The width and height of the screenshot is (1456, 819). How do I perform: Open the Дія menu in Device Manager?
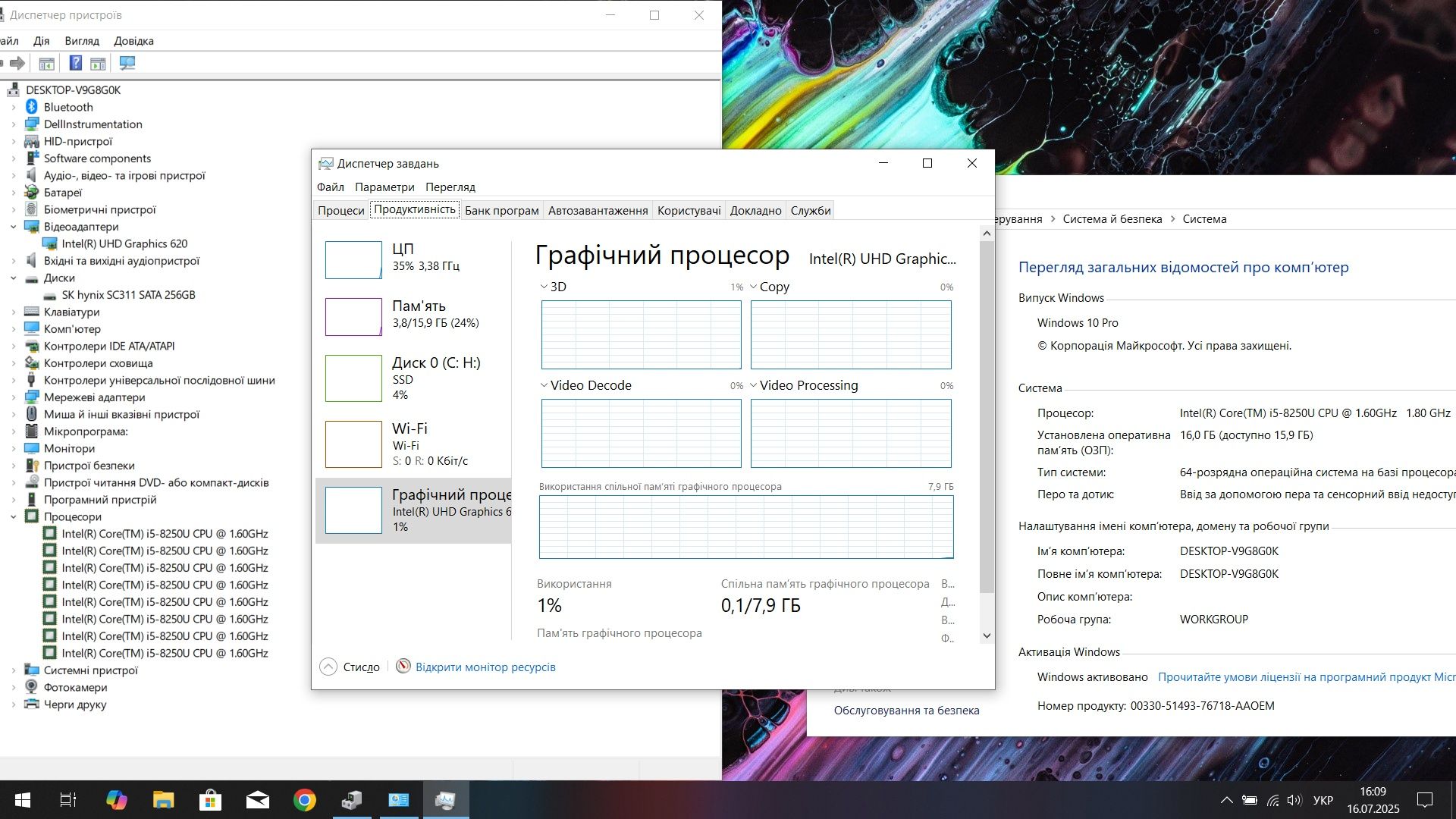coord(42,41)
